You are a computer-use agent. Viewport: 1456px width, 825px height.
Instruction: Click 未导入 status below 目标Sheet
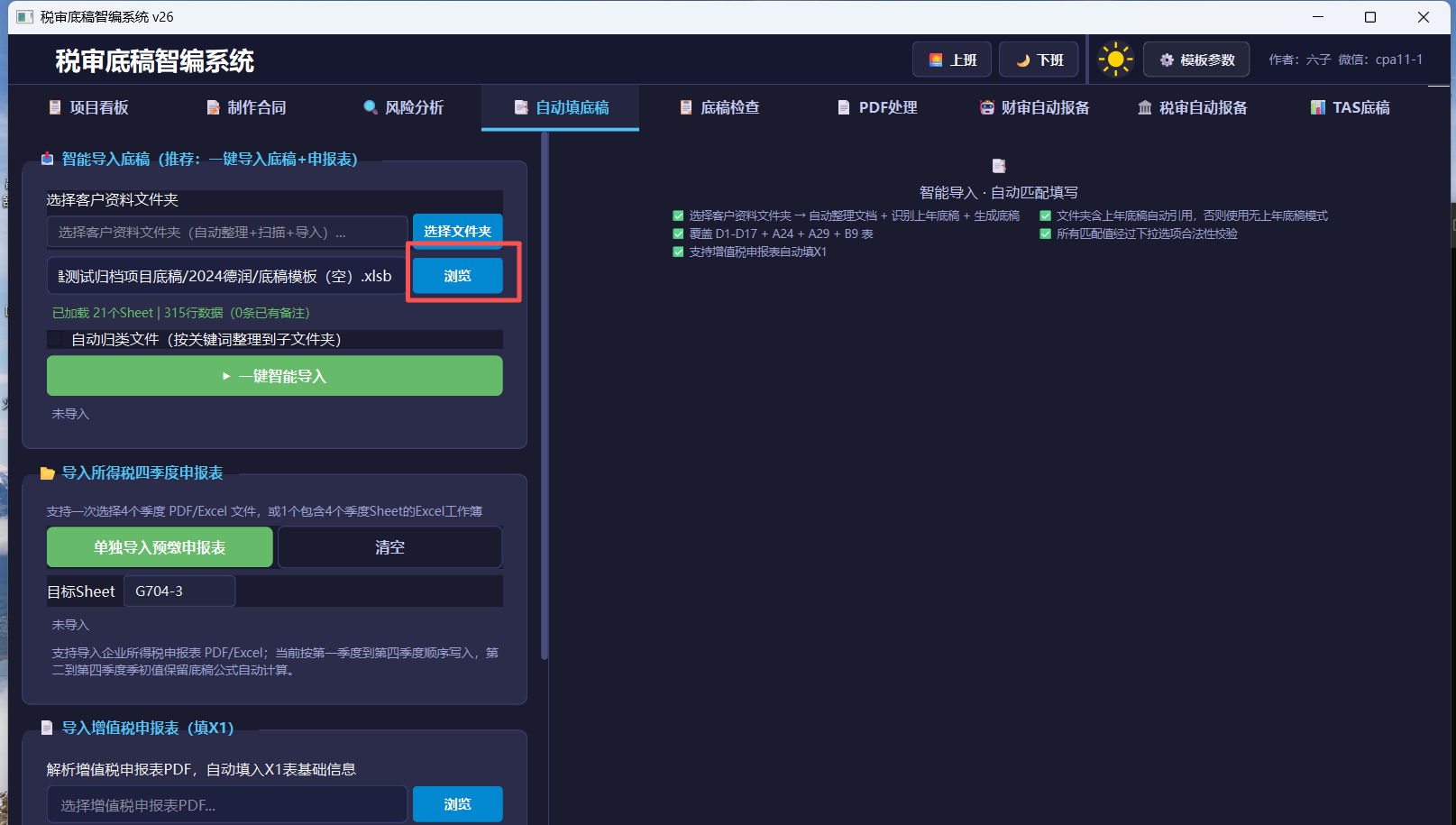[x=70, y=625]
